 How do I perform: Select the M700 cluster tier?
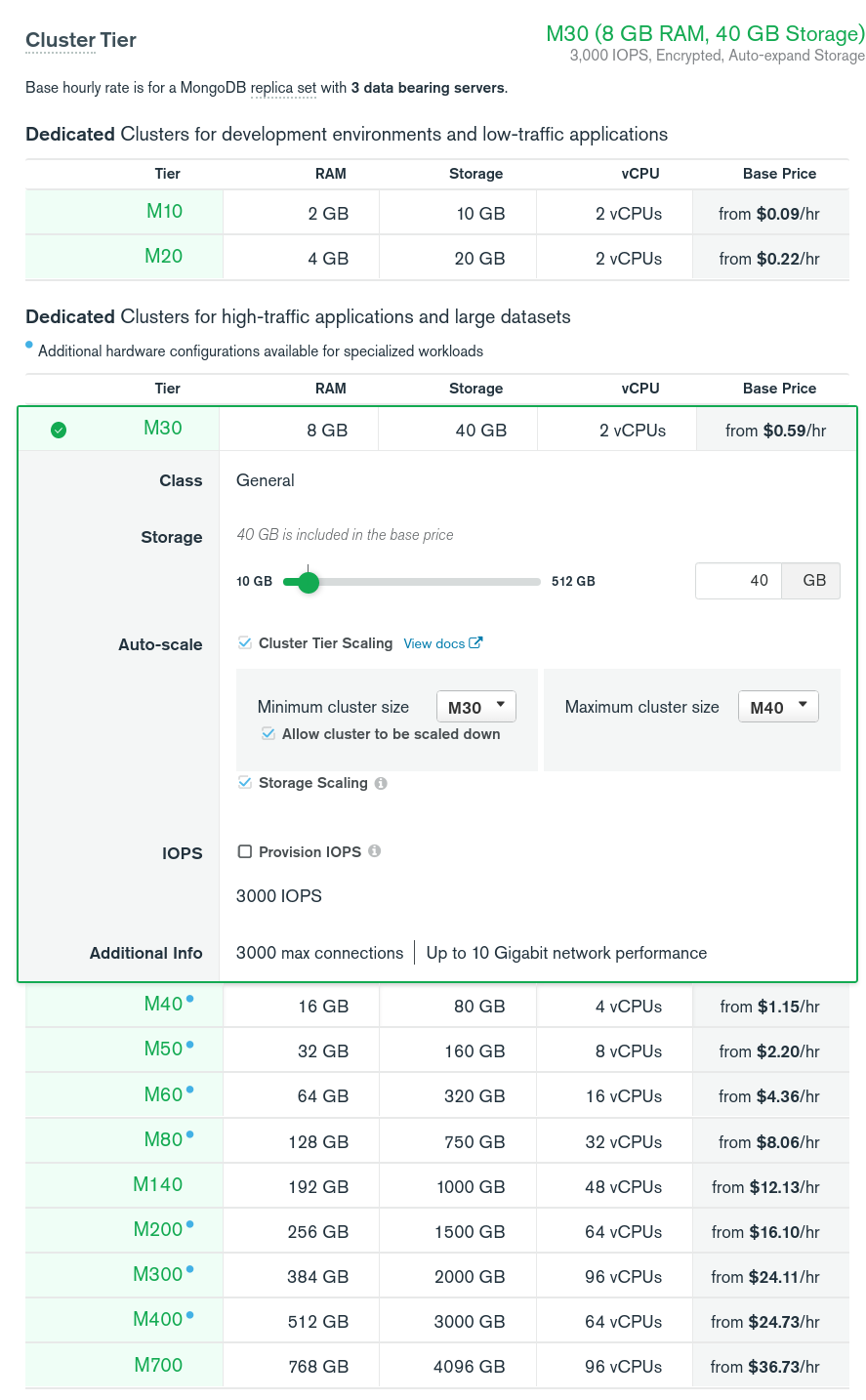[x=158, y=1365]
